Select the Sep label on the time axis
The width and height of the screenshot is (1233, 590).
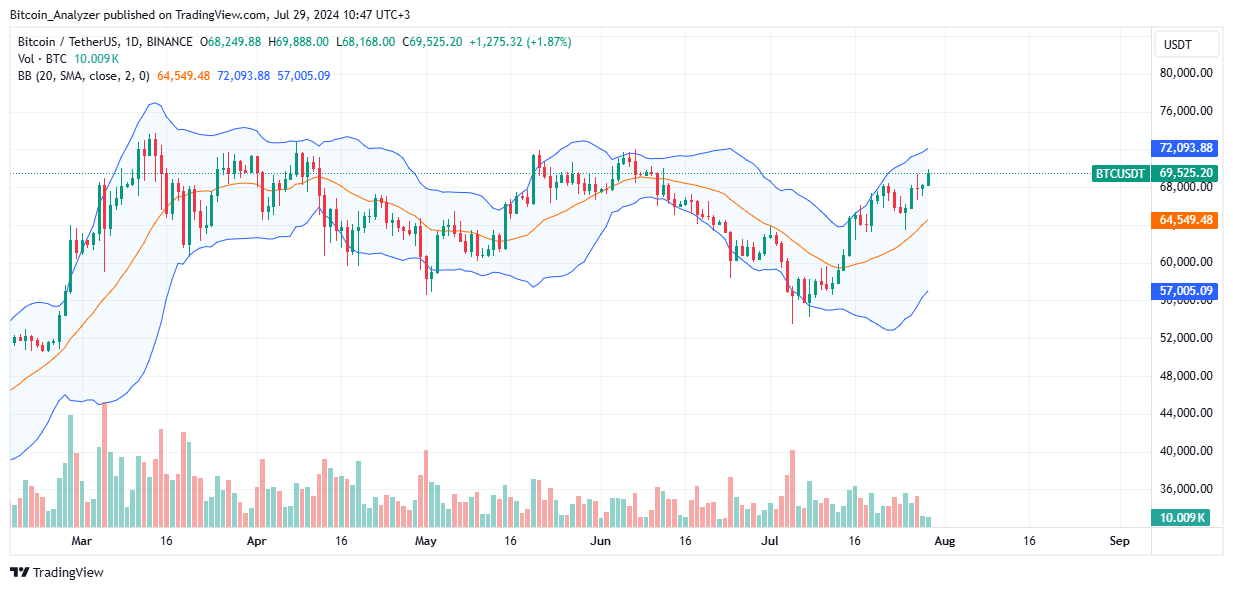coord(1119,541)
